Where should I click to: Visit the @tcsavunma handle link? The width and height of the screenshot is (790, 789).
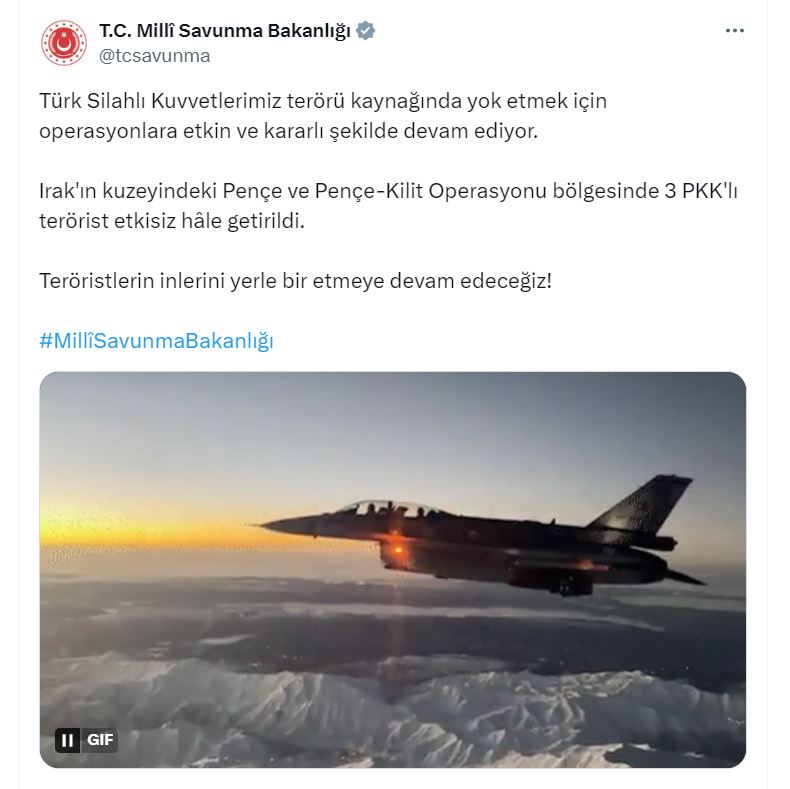(x=154, y=56)
